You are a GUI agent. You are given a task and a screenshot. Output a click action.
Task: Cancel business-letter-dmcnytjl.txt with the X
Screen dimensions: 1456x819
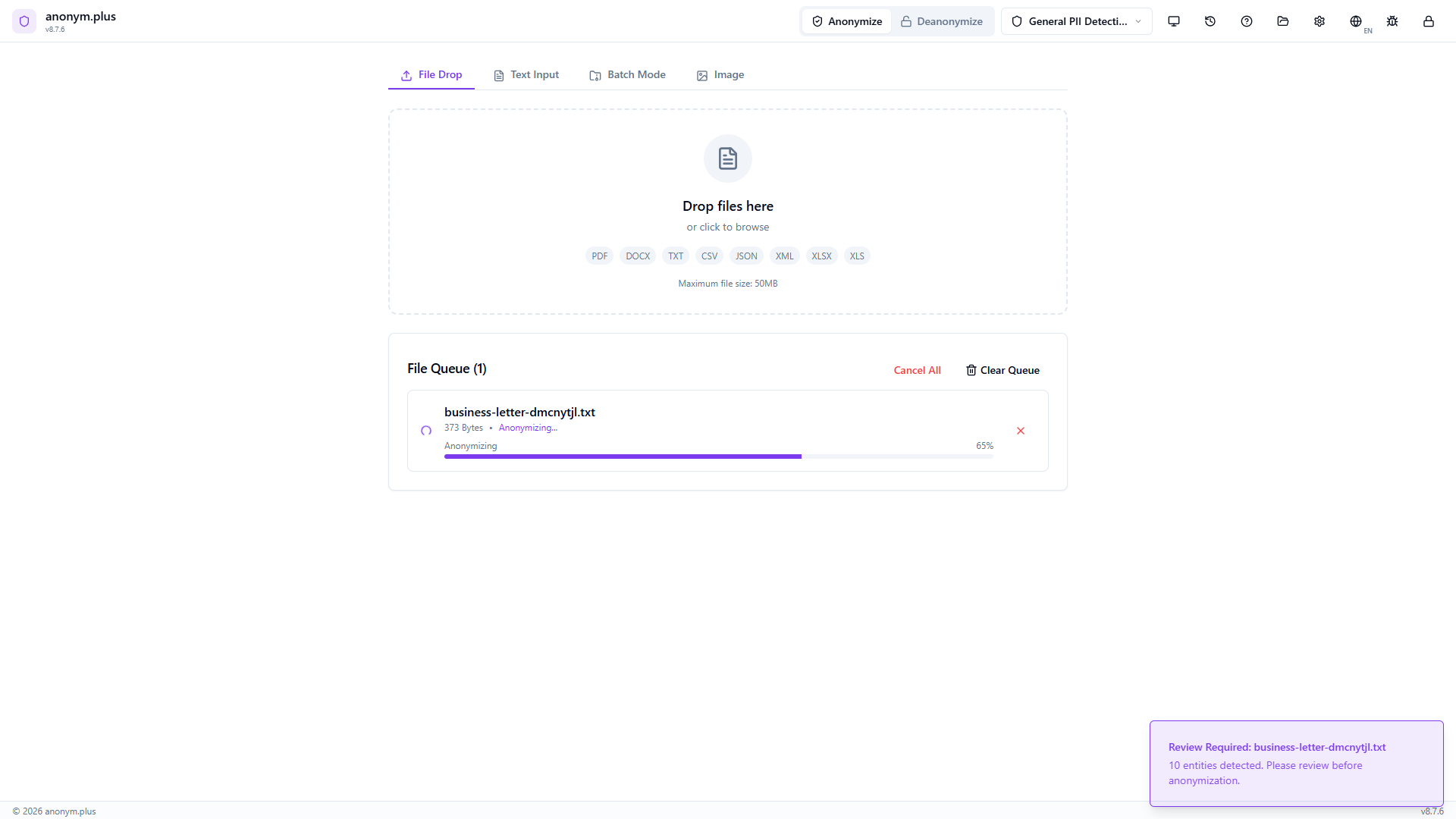[x=1020, y=430]
